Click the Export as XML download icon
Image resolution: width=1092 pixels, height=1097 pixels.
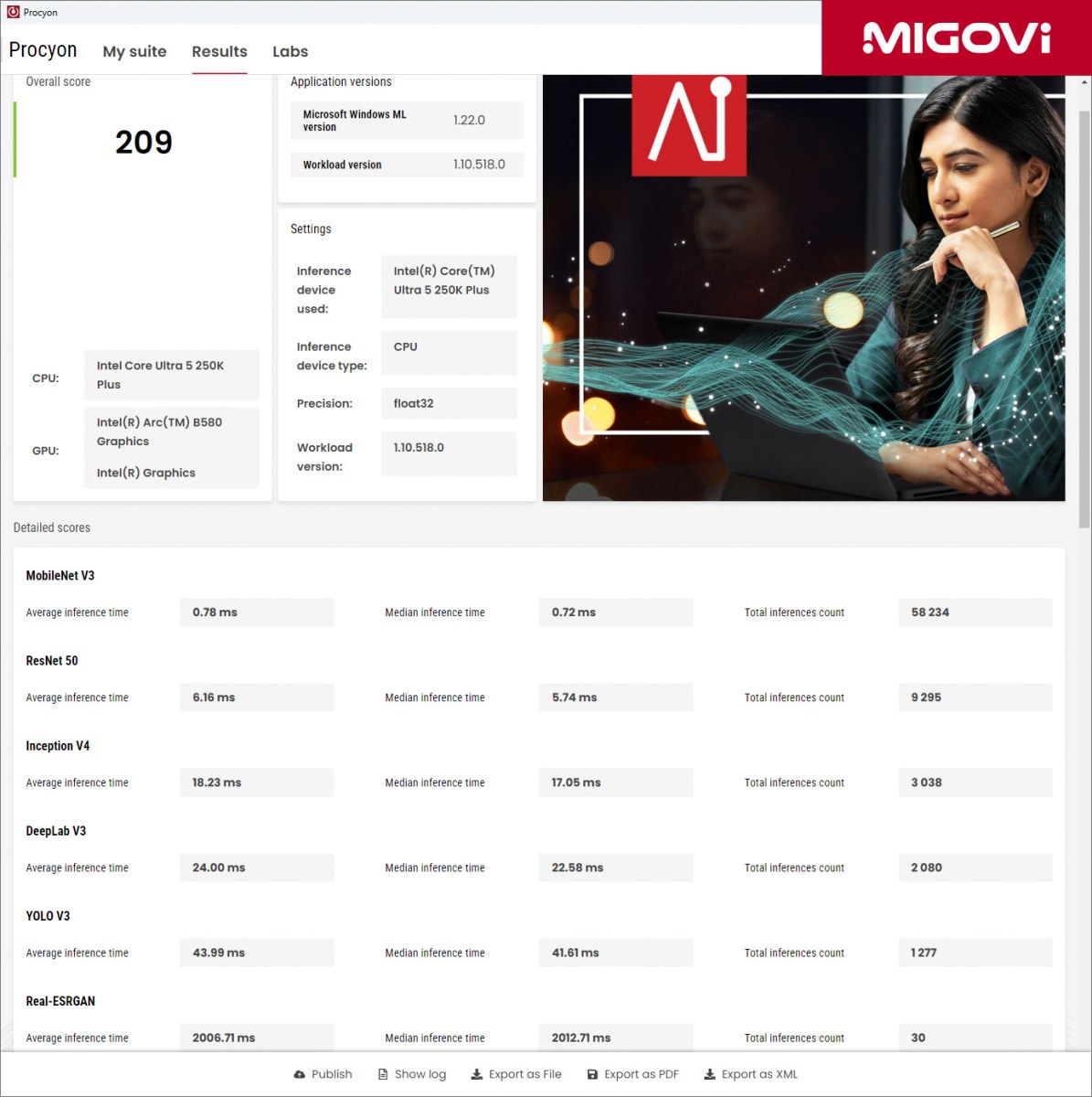(709, 1074)
